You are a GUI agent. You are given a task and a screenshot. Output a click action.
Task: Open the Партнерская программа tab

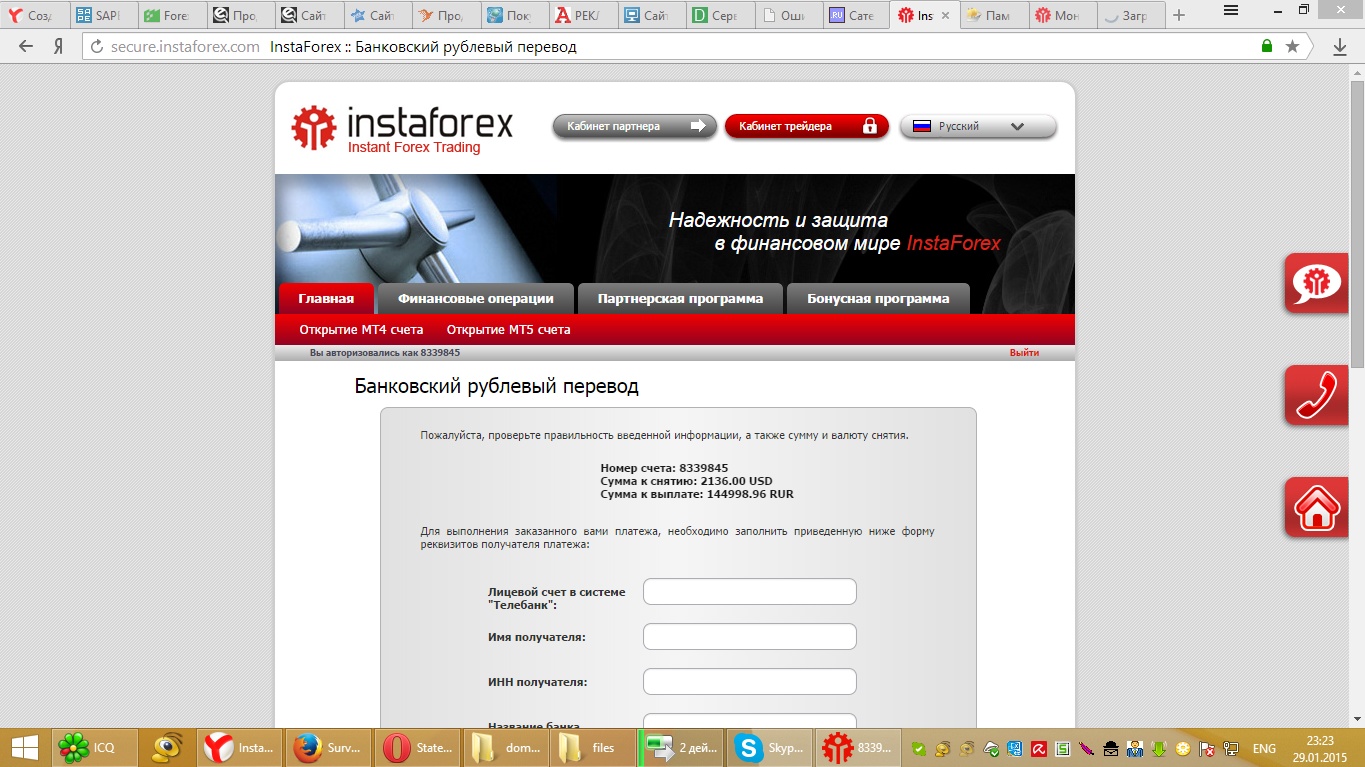pyautogui.click(x=680, y=299)
